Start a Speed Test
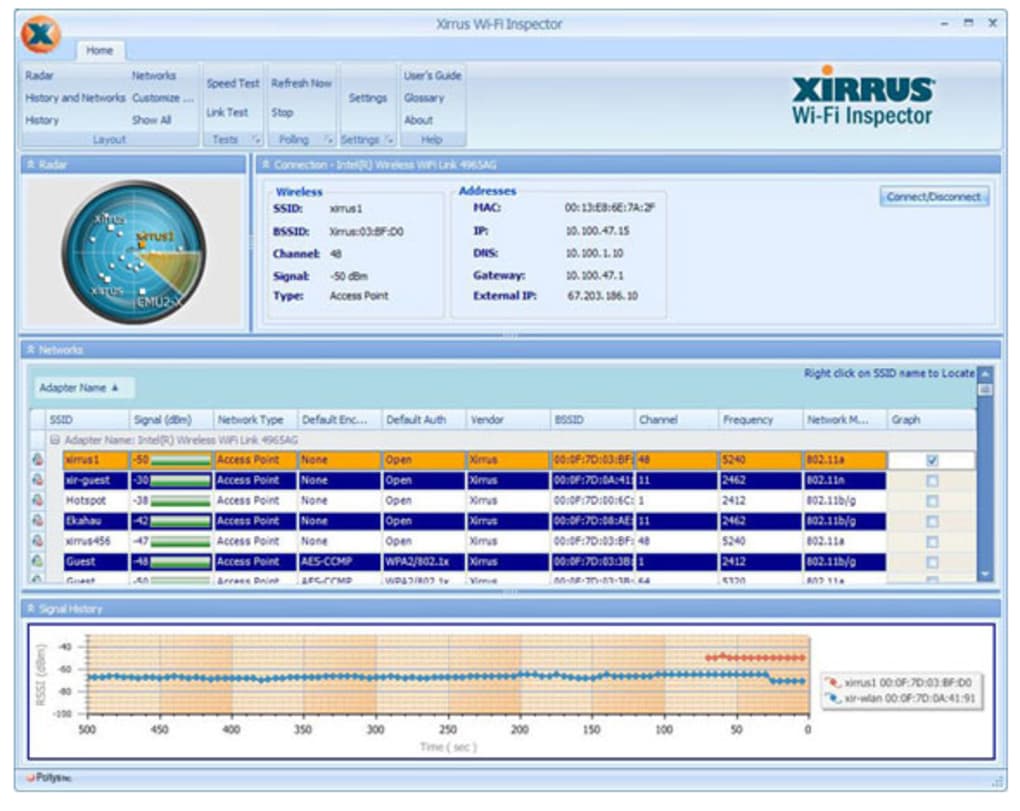 tap(232, 84)
